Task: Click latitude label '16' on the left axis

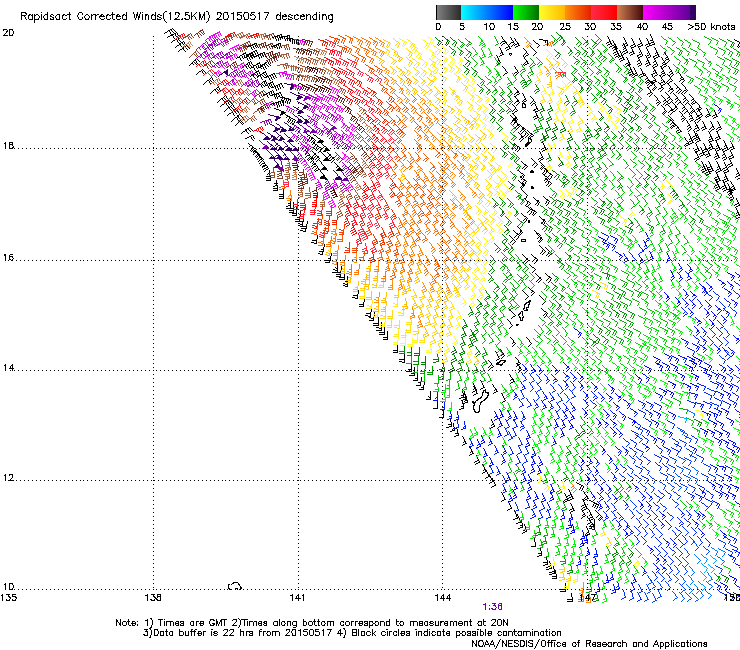Action: 8,258
